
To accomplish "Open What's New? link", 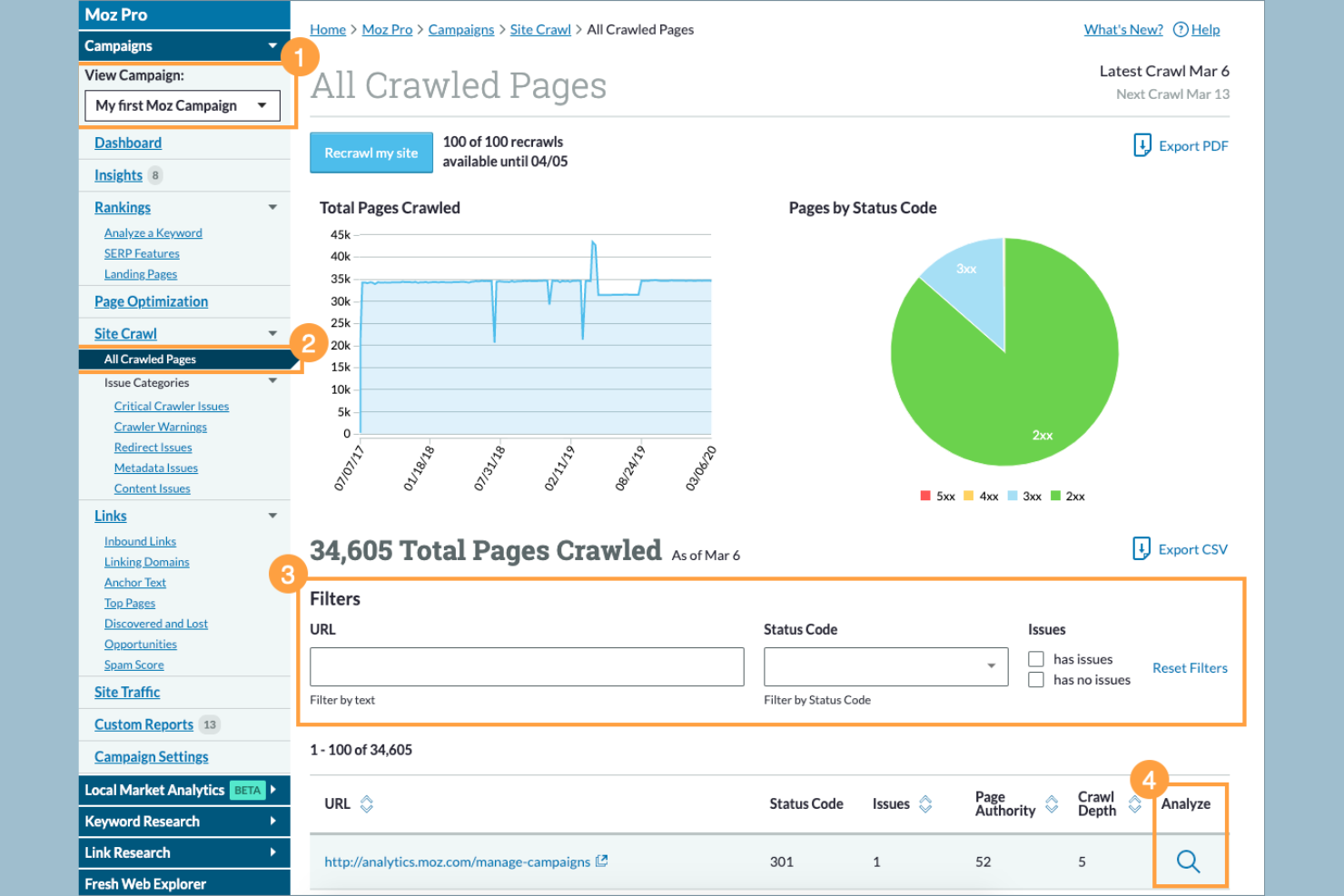I will click(x=1123, y=30).
